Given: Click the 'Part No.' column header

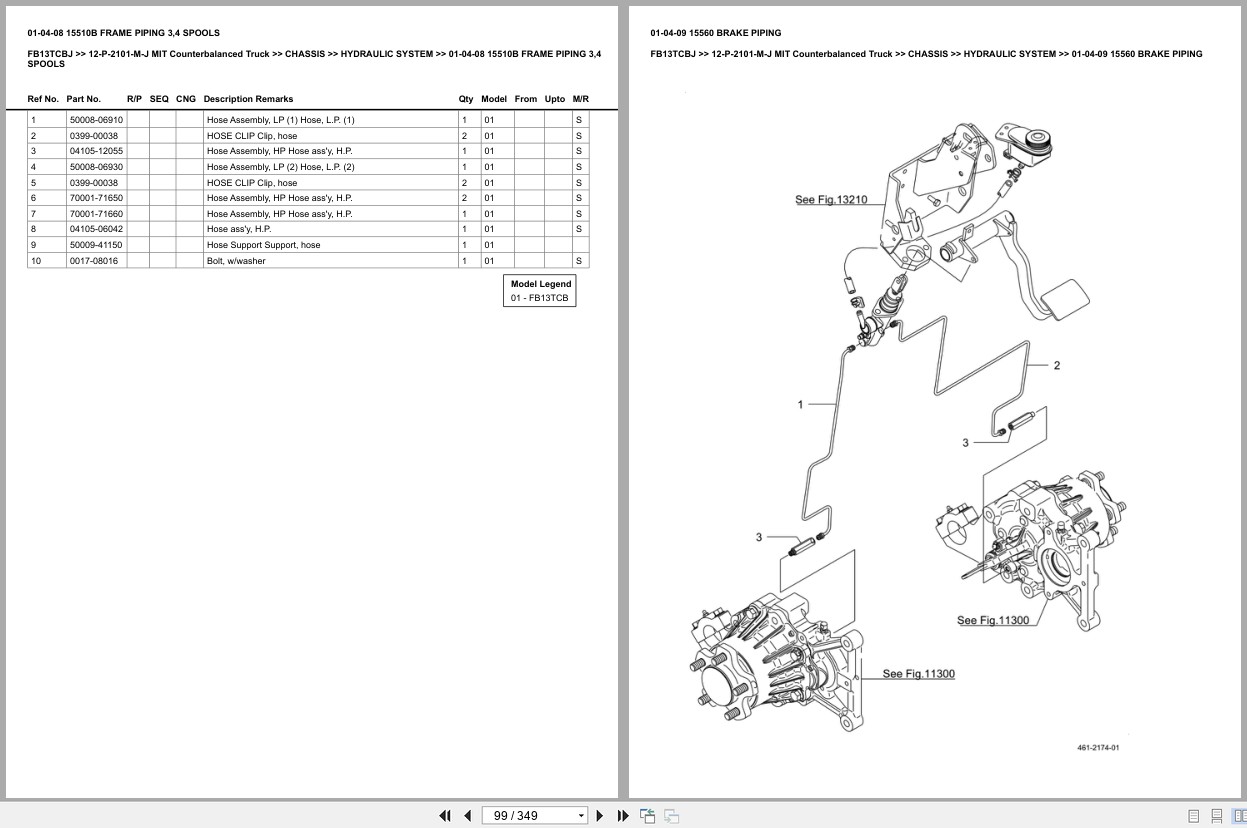Looking at the screenshot, I should 84,99.
